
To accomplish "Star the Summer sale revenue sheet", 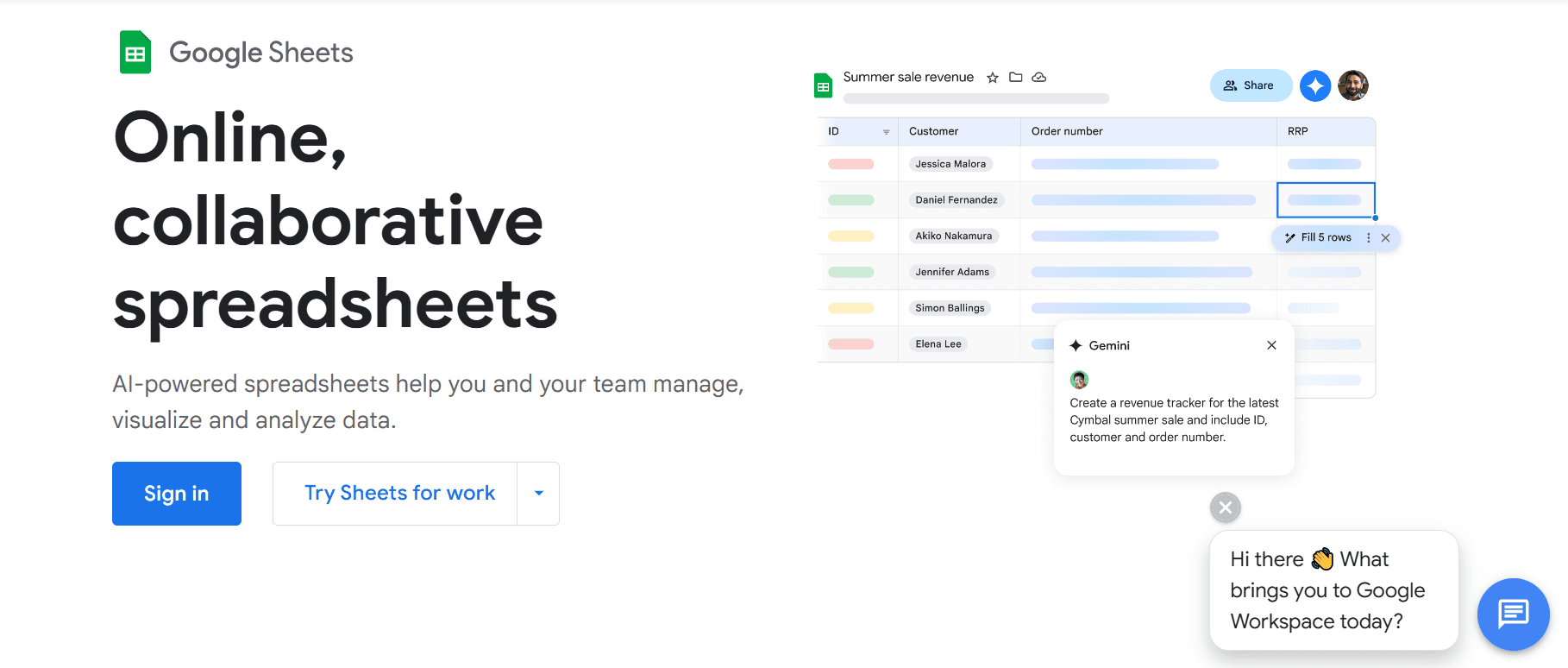I will tap(993, 78).
